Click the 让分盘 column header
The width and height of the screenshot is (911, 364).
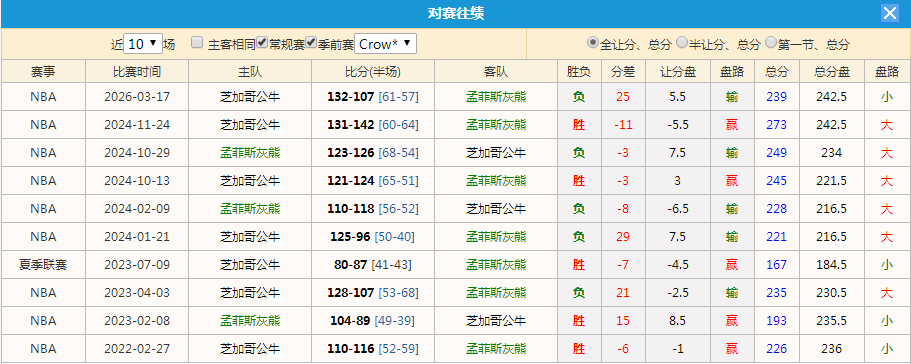(x=678, y=71)
